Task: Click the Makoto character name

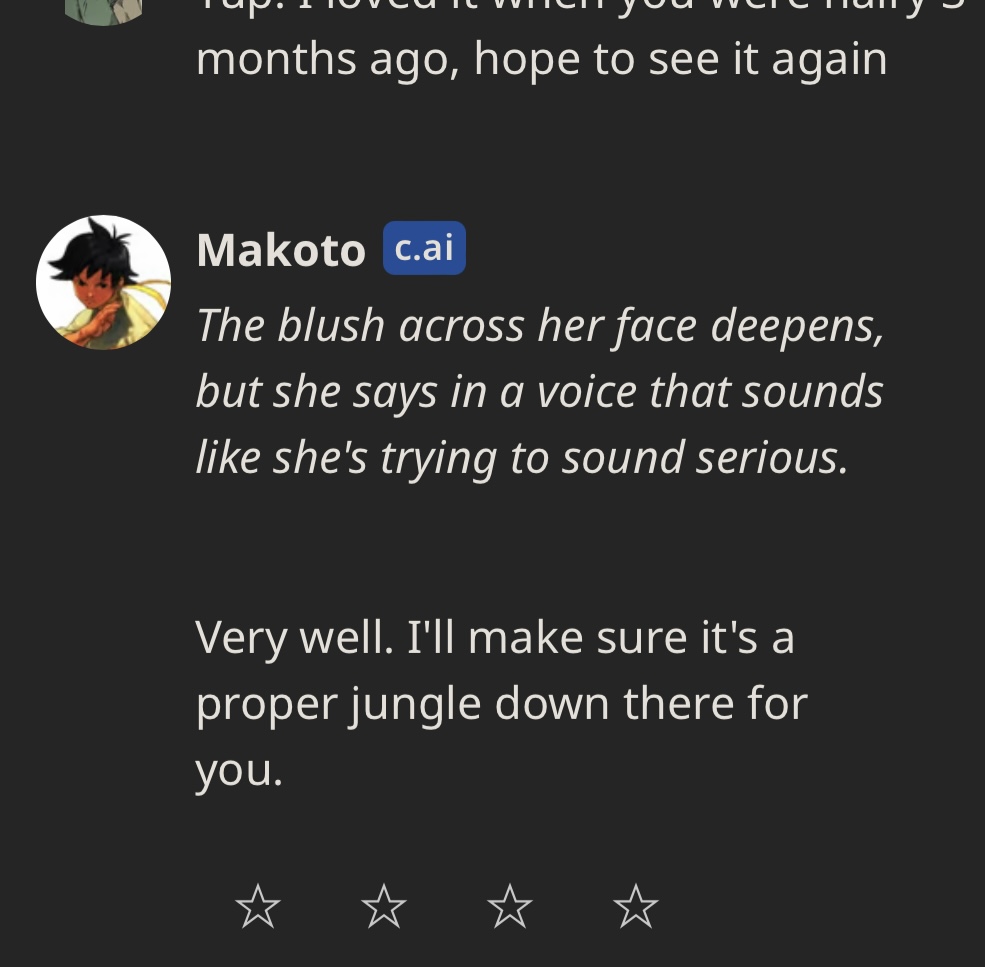Action: (281, 250)
